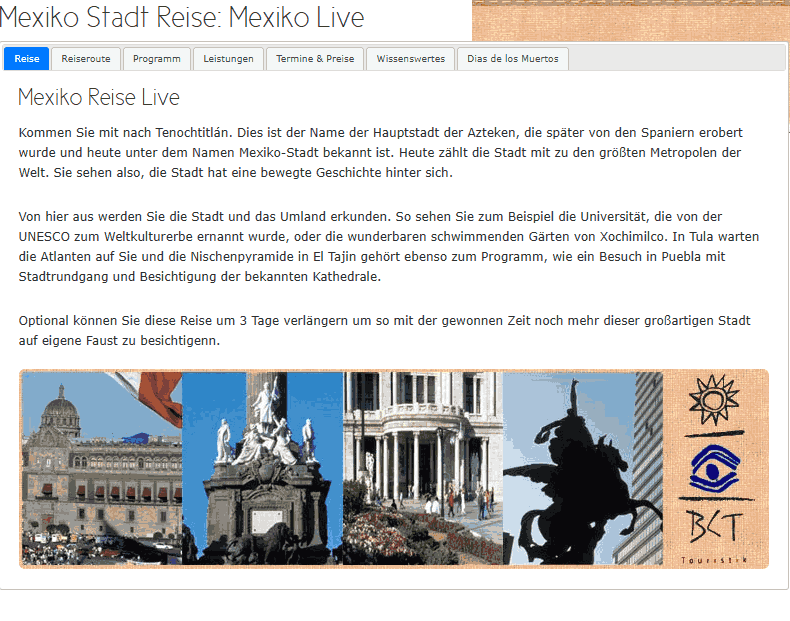Click the page title 'Mexiko Stadt Reise: Mexiko Live'
The width and height of the screenshot is (790, 621).
coord(182,17)
